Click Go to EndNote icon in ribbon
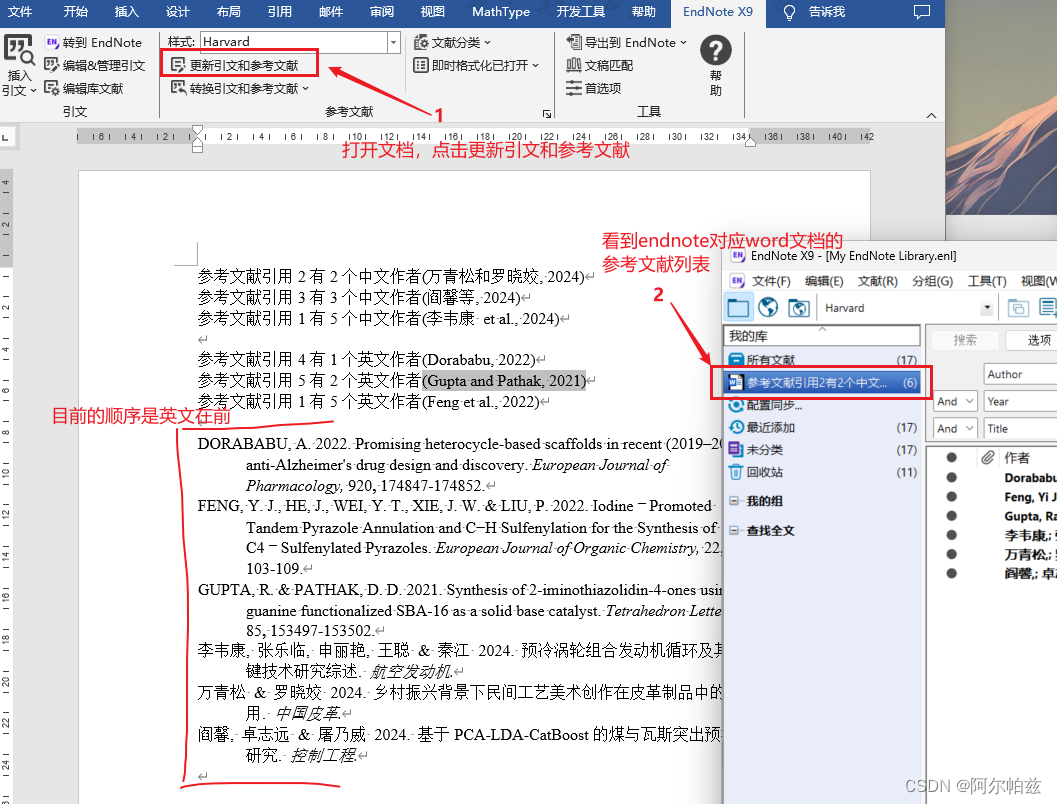This screenshot has width=1057, height=804. (52, 42)
